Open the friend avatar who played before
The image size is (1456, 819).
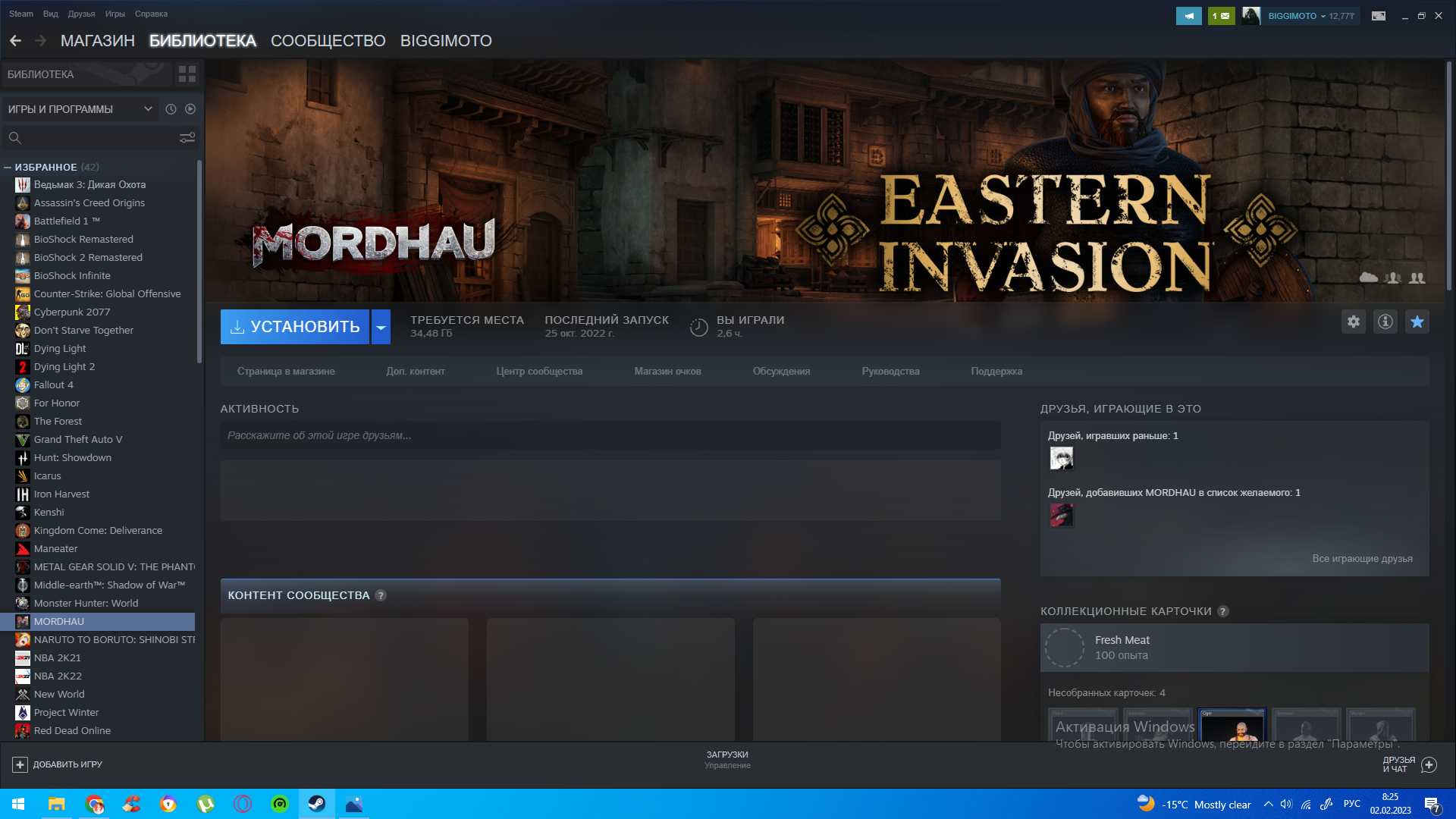pyautogui.click(x=1061, y=458)
